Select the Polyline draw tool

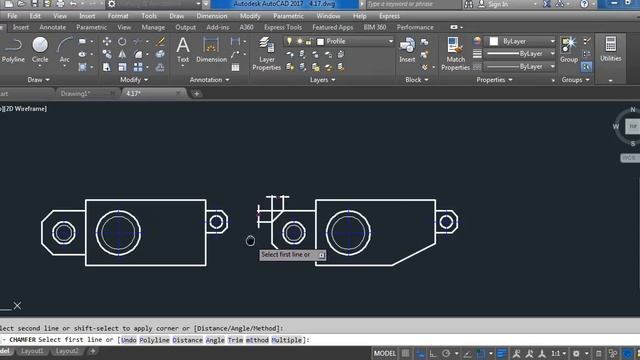click(x=13, y=49)
